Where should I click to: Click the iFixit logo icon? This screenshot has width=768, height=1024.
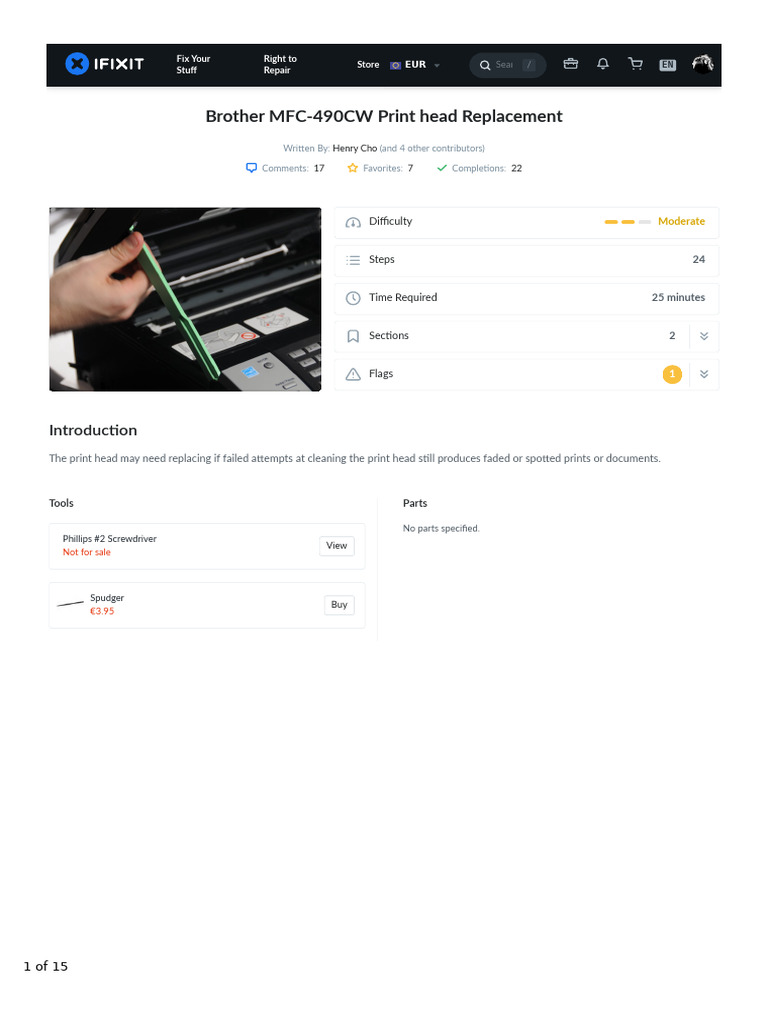(x=77, y=64)
